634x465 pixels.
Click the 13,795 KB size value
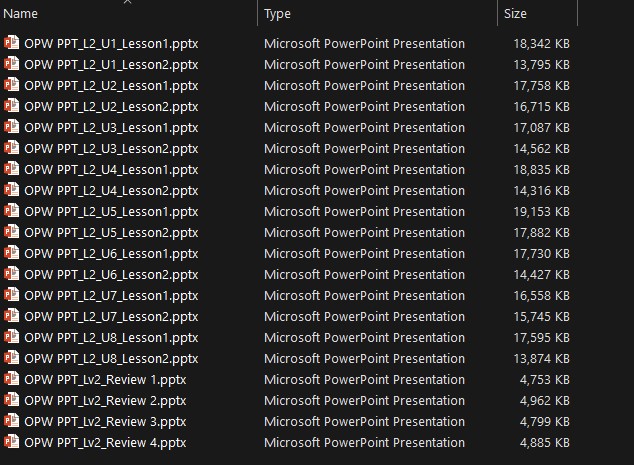[x=541, y=65]
